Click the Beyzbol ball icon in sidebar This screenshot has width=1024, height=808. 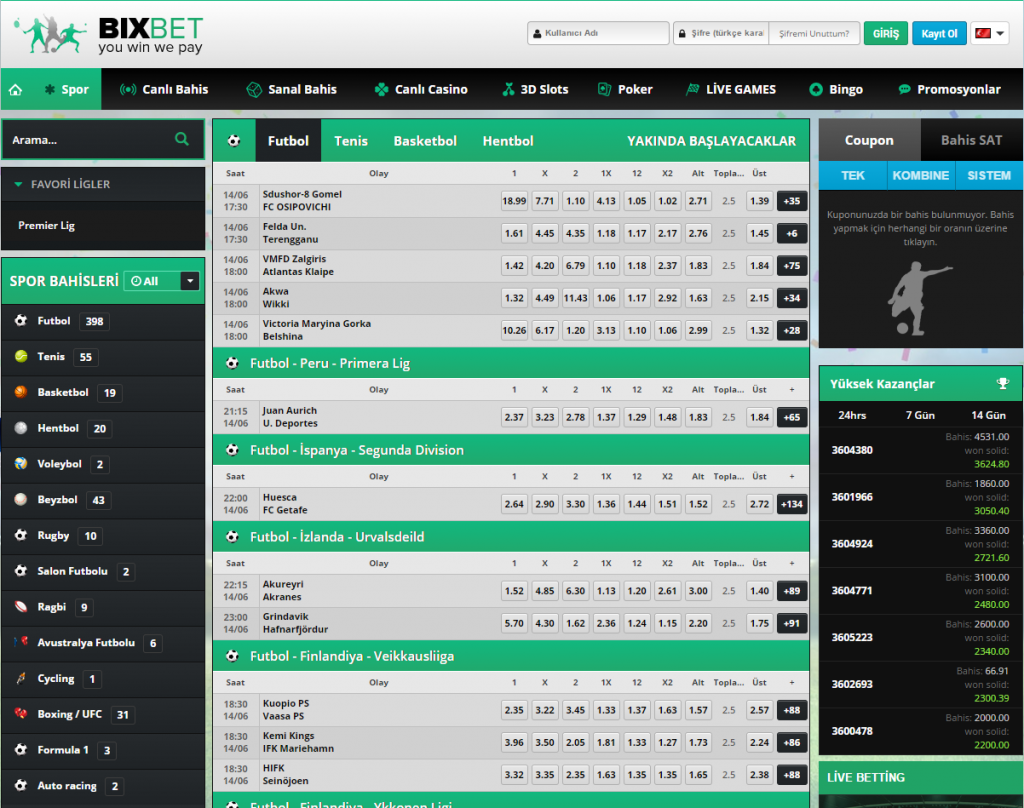21,499
